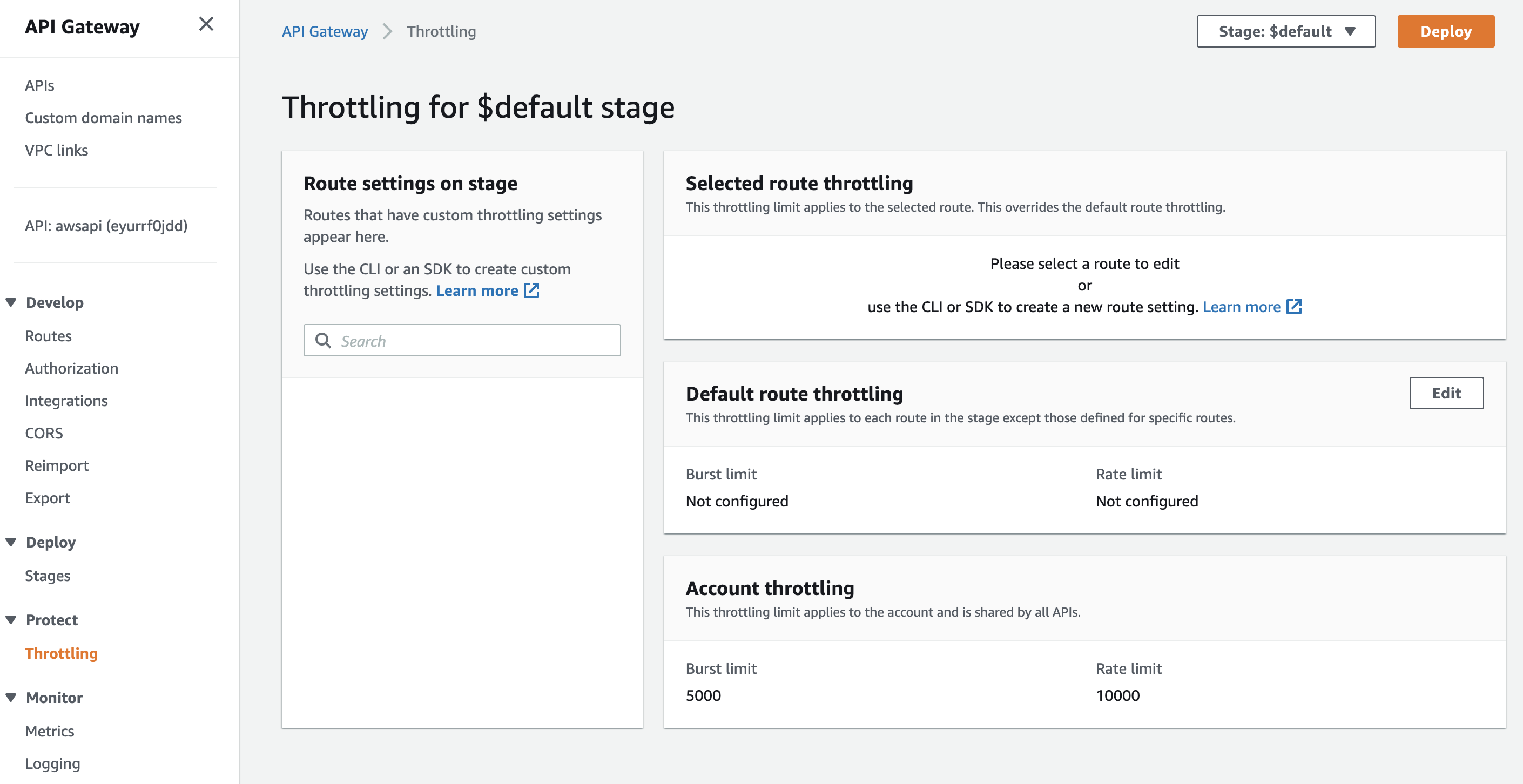The image size is (1523, 784).
Task: Select Stages in the sidebar
Action: [x=48, y=575]
